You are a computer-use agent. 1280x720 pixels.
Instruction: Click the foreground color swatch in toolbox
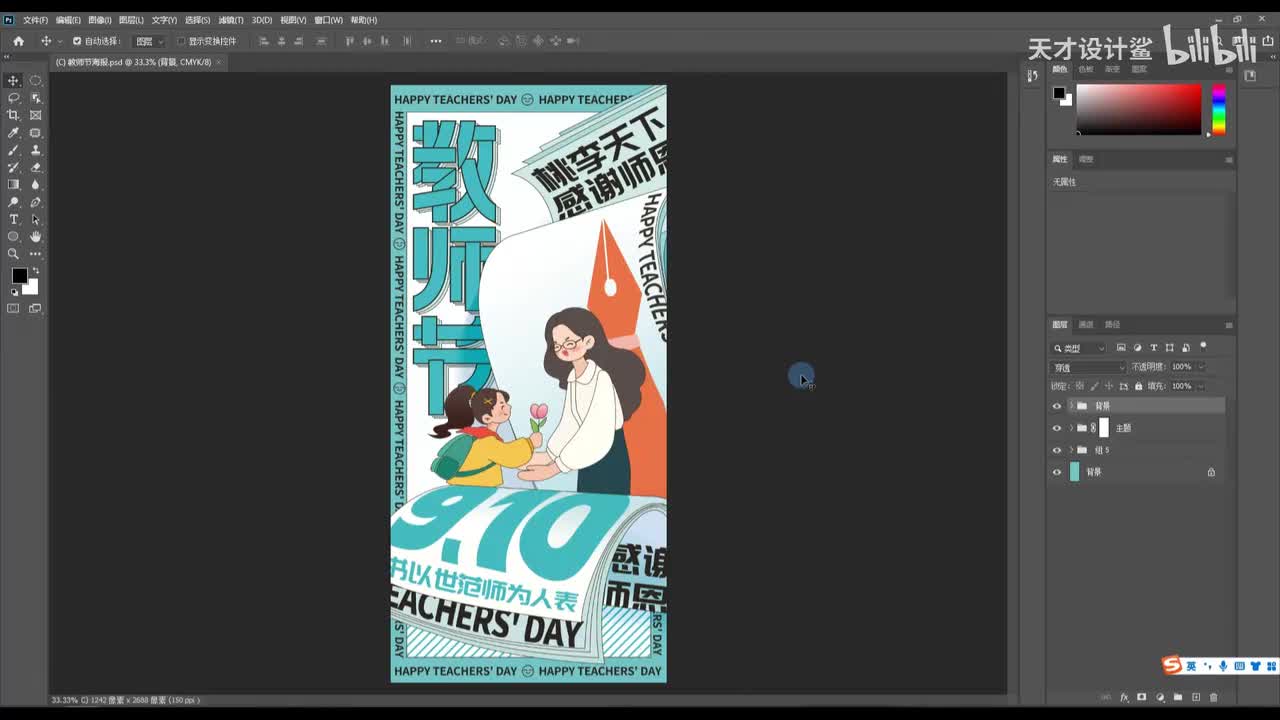click(19, 276)
